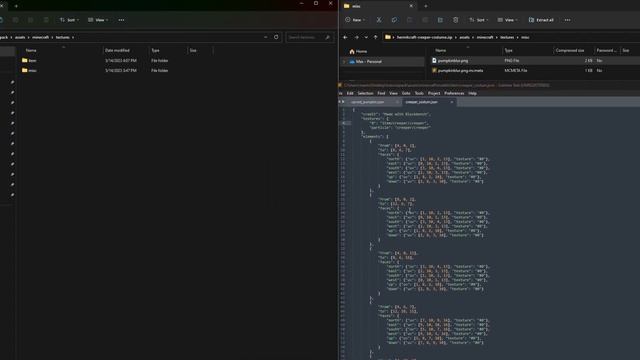Open See more ellipsis in right Explorer toolbar
Image resolution: width=640 pixels, height=360 pixels.
tap(567, 20)
